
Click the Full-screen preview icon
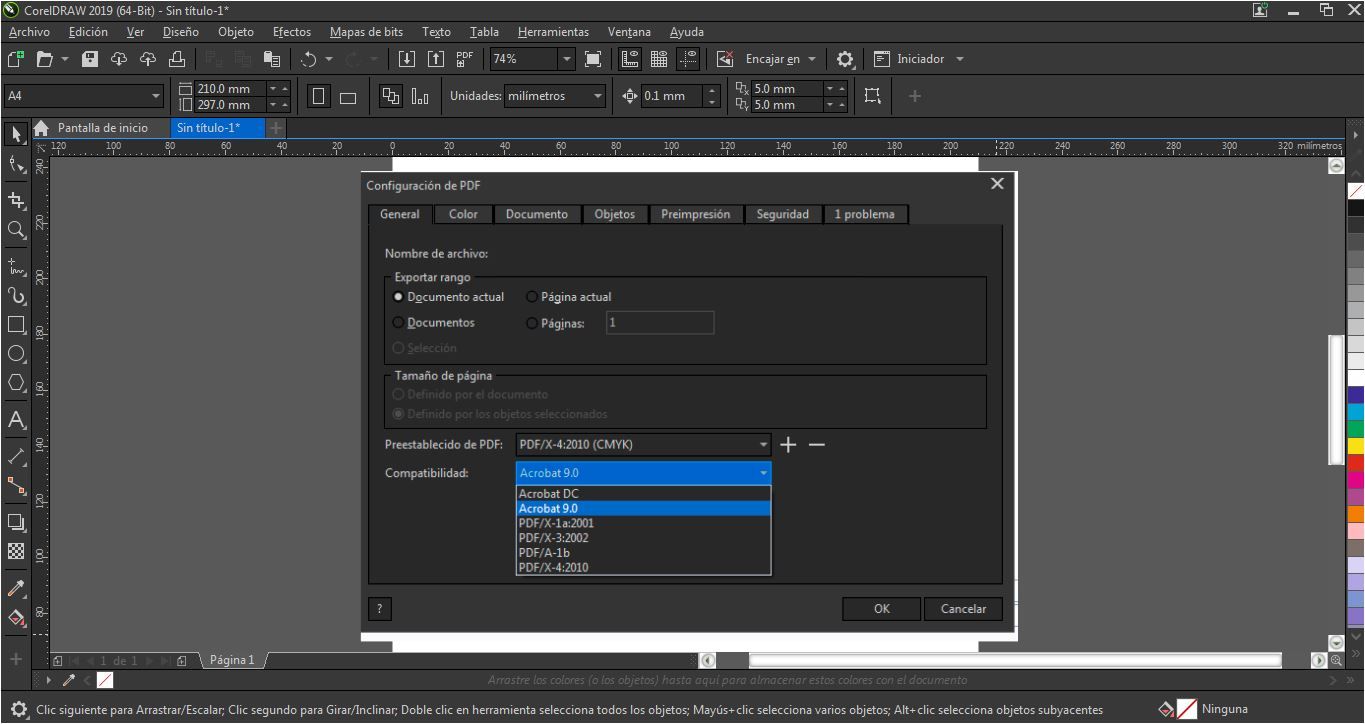click(593, 59)
